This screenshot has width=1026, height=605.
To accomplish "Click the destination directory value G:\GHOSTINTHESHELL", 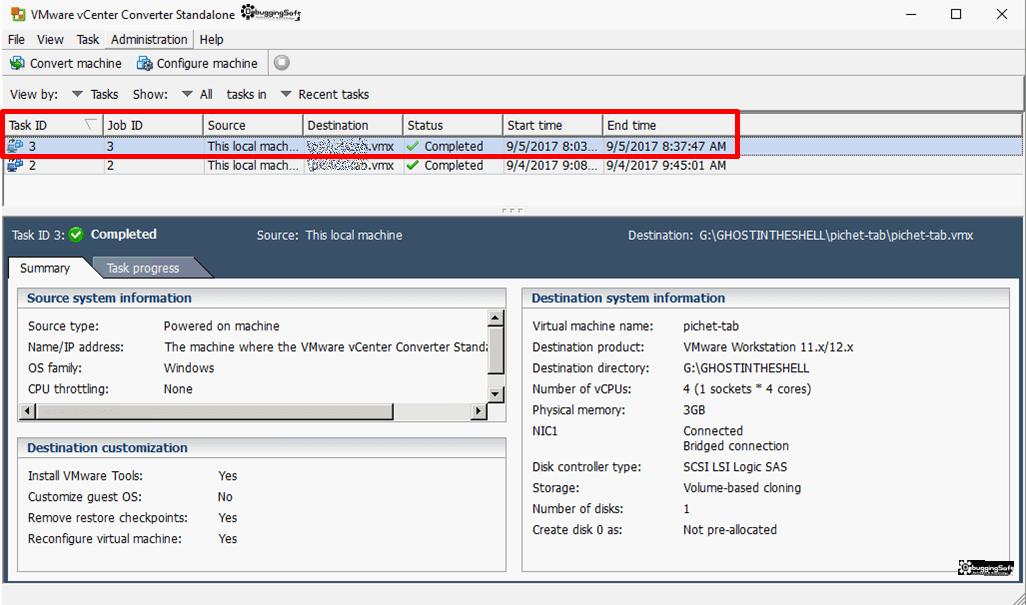I will click(x=746, y=368).
